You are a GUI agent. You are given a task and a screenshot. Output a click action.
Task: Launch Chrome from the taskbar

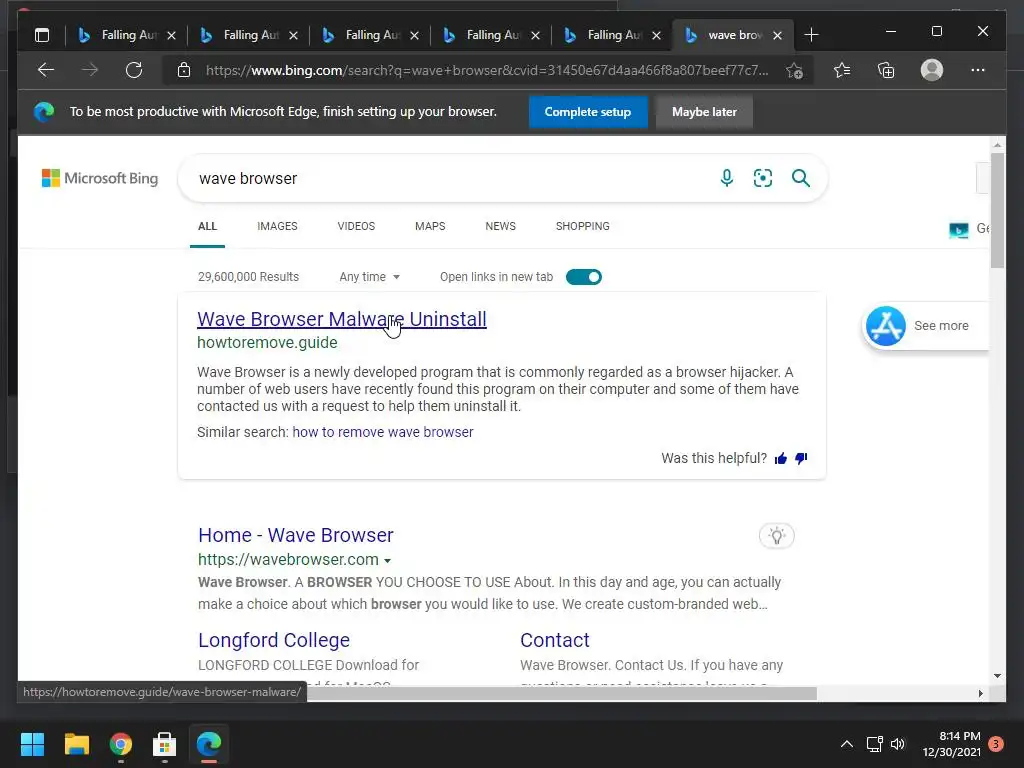pyautogui.click(x=121, y=744)
